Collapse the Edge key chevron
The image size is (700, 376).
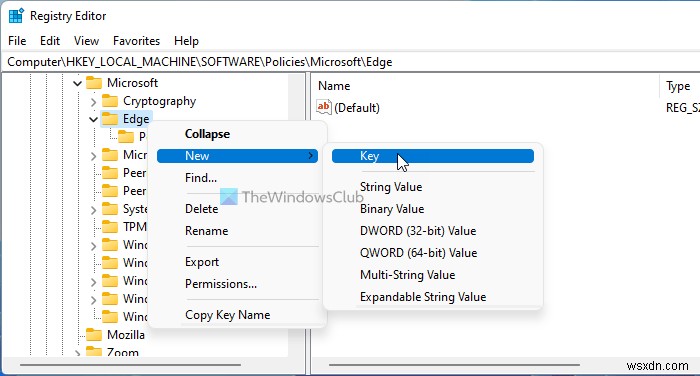pyautogui.click(x=93, y=120)
